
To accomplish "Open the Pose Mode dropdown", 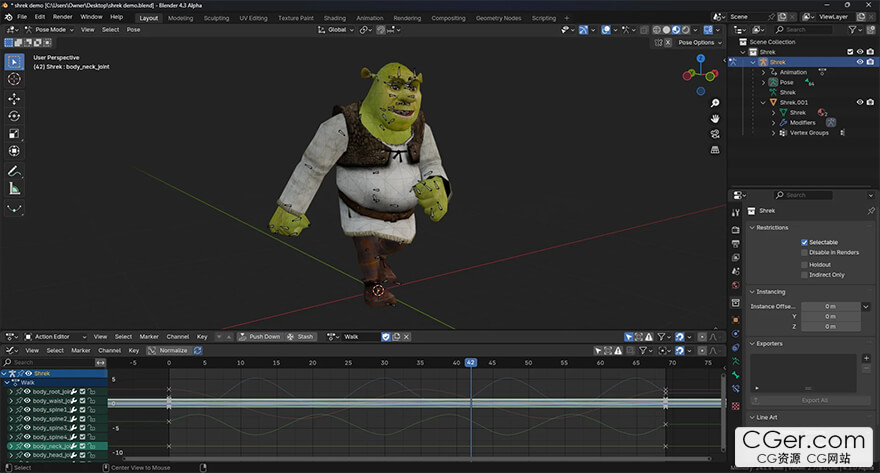I will coord(53,29).
